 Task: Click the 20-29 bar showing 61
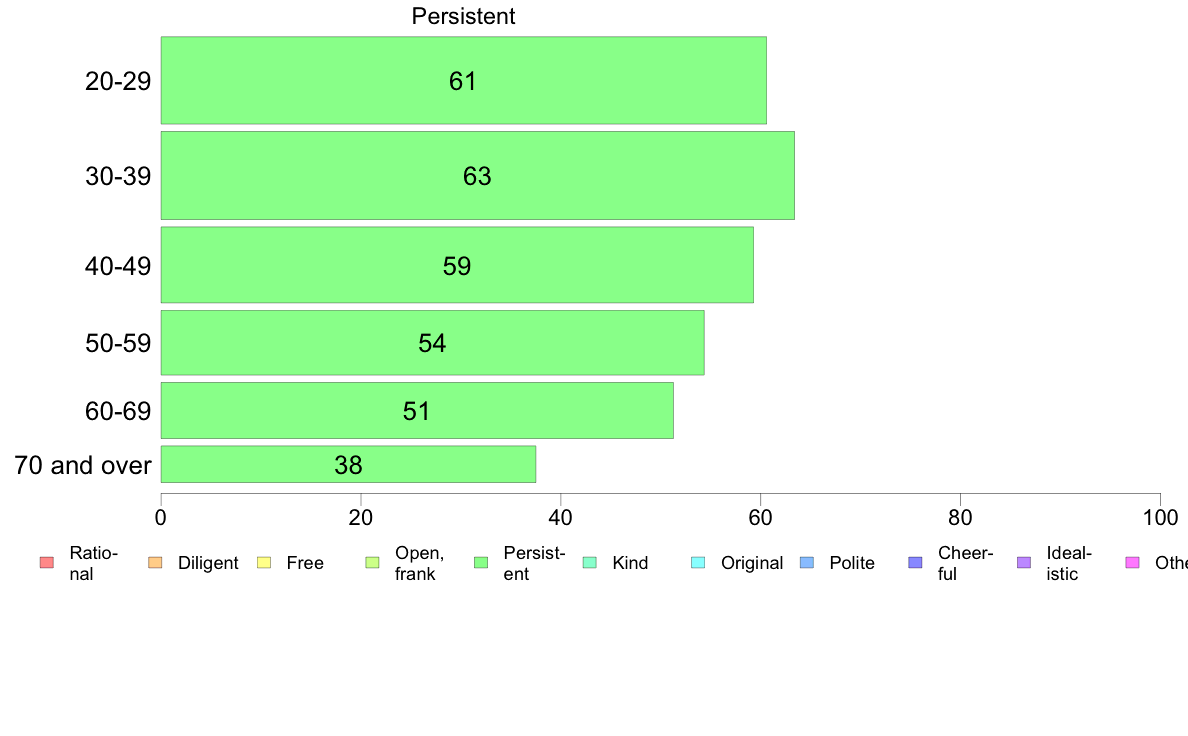tap(463, 81)
